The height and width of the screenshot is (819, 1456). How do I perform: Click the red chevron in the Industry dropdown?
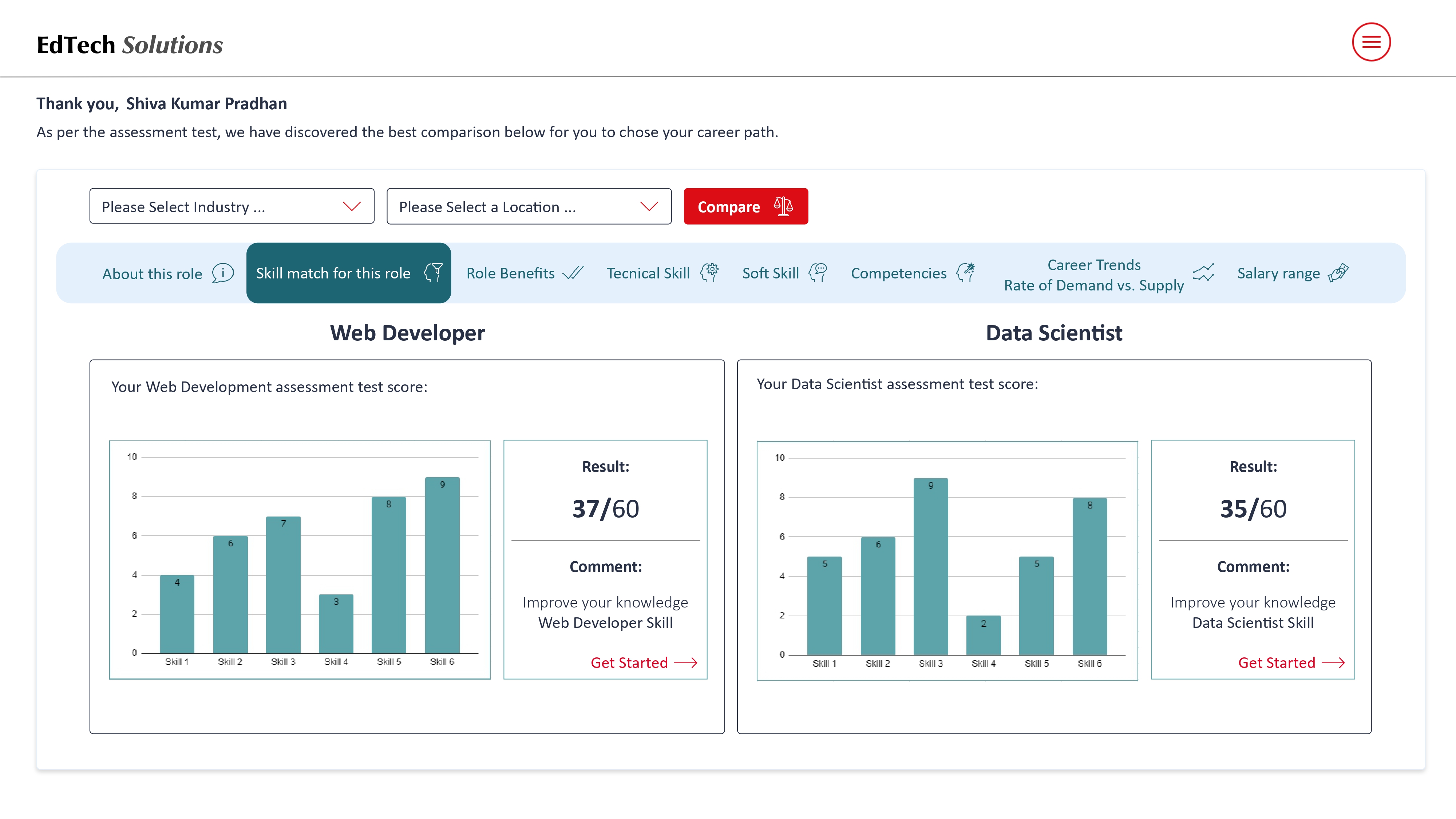pyautogui.click(x=352, y=206)
